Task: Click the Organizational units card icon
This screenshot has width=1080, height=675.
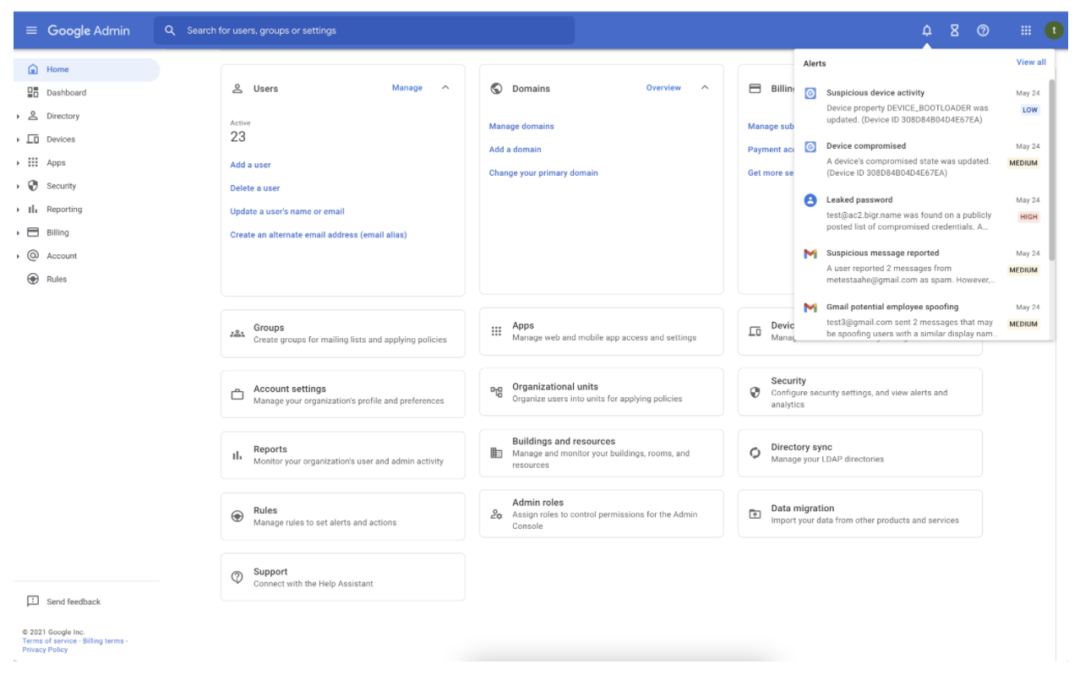Action: 496,393
